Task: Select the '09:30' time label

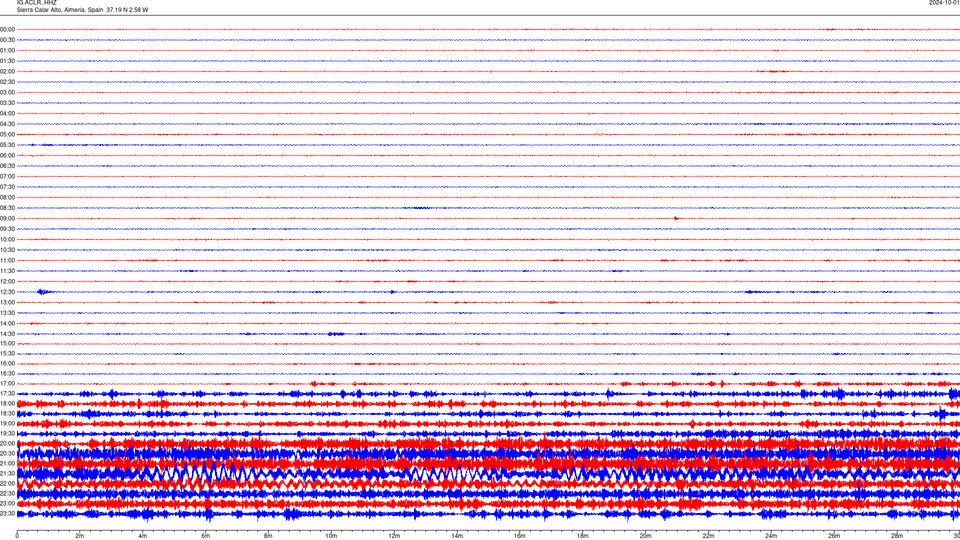Action: [x=7, y=229]
